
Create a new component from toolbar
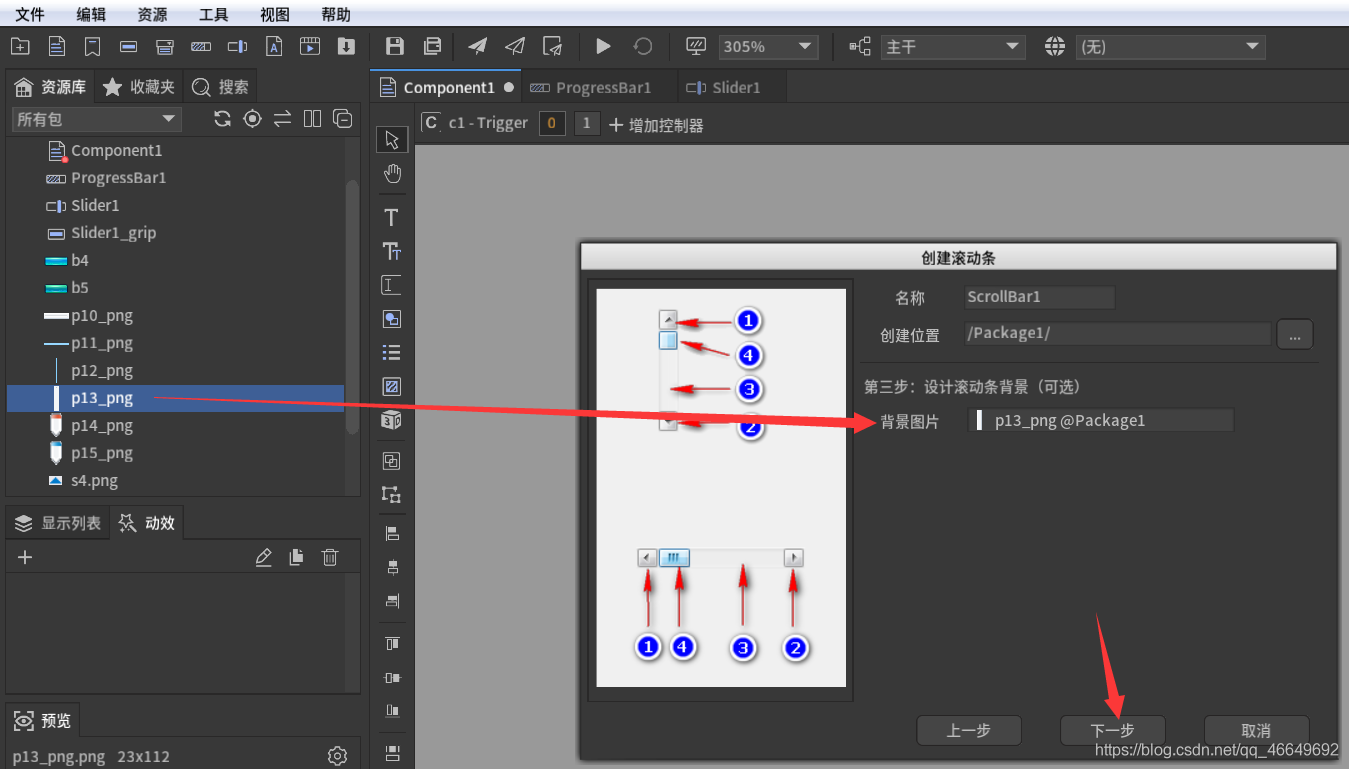[x=57, y=47]
